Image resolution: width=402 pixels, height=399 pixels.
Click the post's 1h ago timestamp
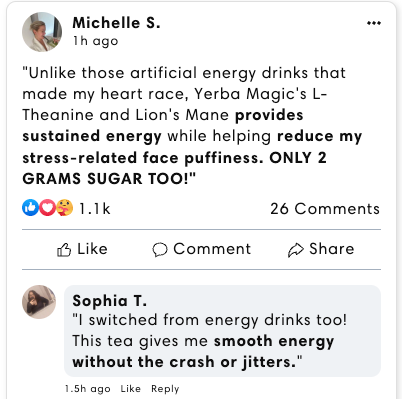pyautogui.click(x=96, y=41)
